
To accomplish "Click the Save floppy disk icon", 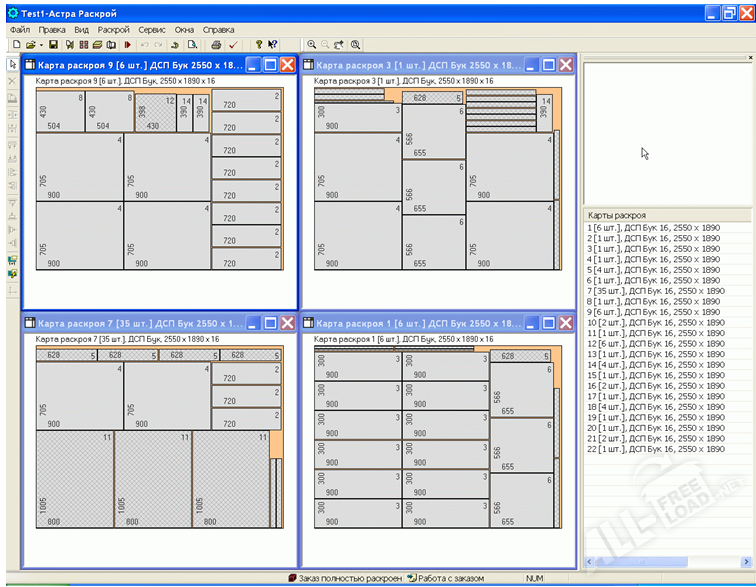I will click(x=53, y=45).
